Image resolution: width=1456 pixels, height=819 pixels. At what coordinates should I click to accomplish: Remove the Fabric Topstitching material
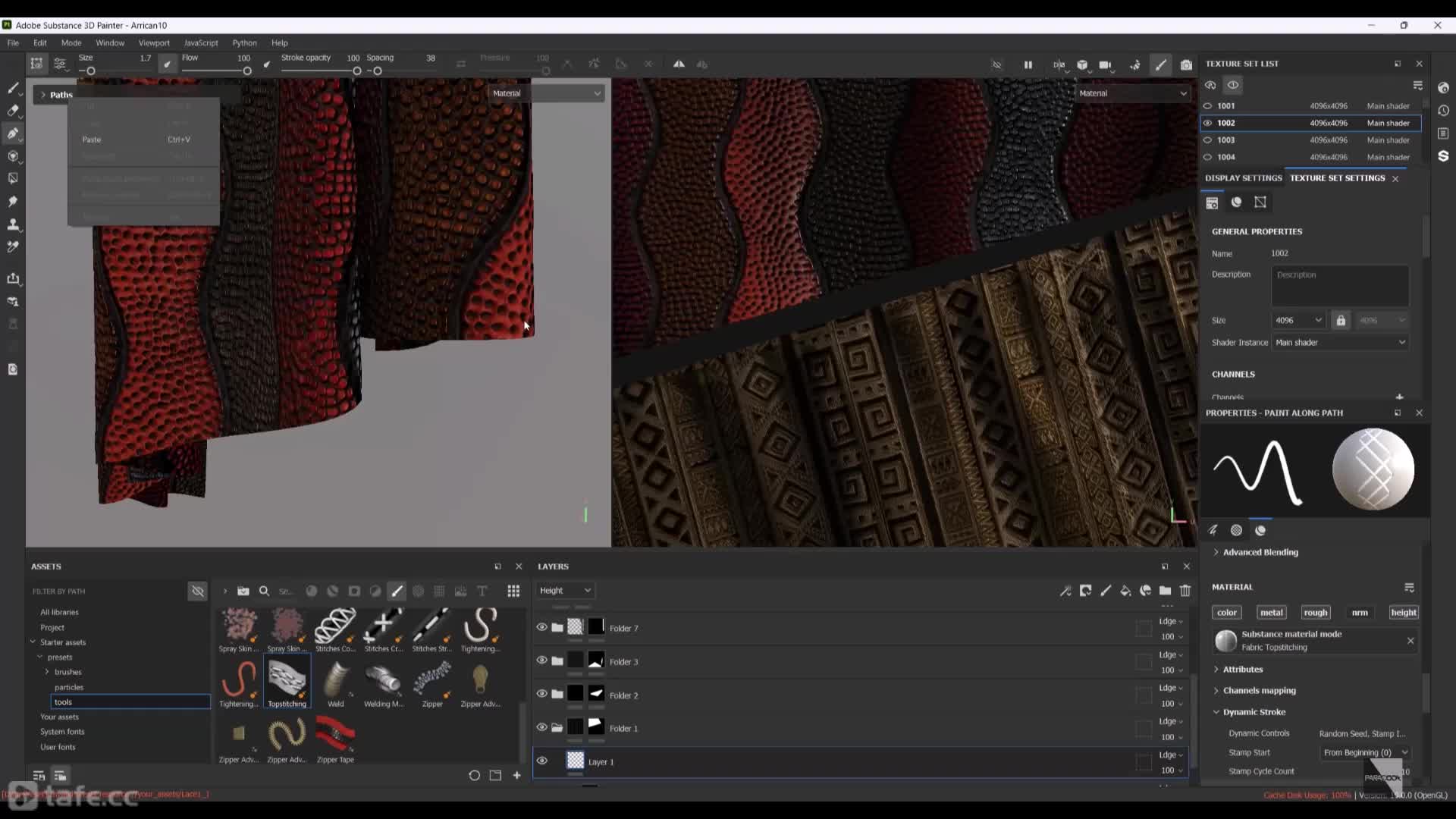[1410, 641]
